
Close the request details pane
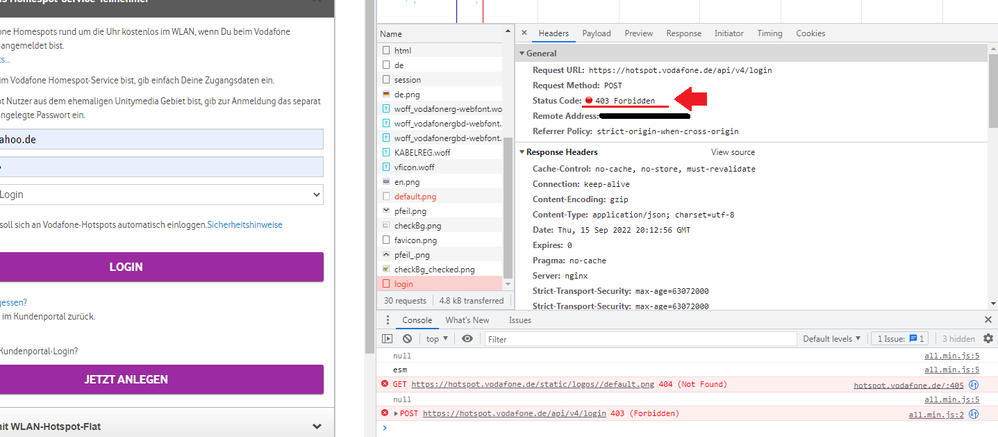point(524,33)
